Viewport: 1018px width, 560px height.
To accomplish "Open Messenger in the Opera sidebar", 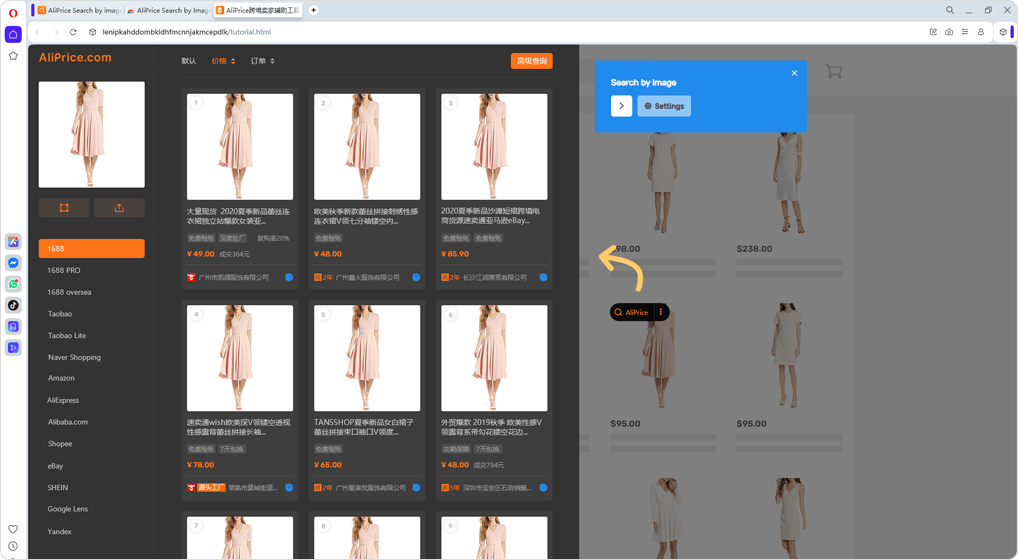I will click(x=13, y=263).
